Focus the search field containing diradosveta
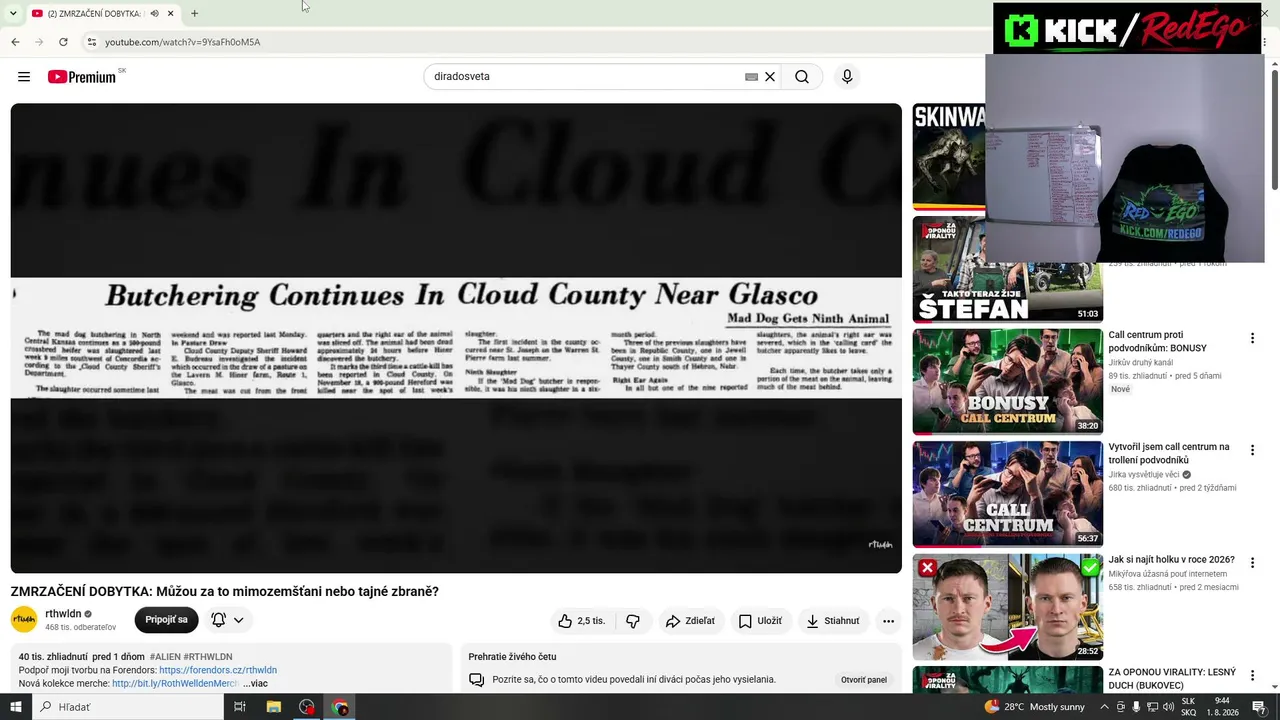The width and height of the screenshot is (1280, 720). tap(586, 77)
